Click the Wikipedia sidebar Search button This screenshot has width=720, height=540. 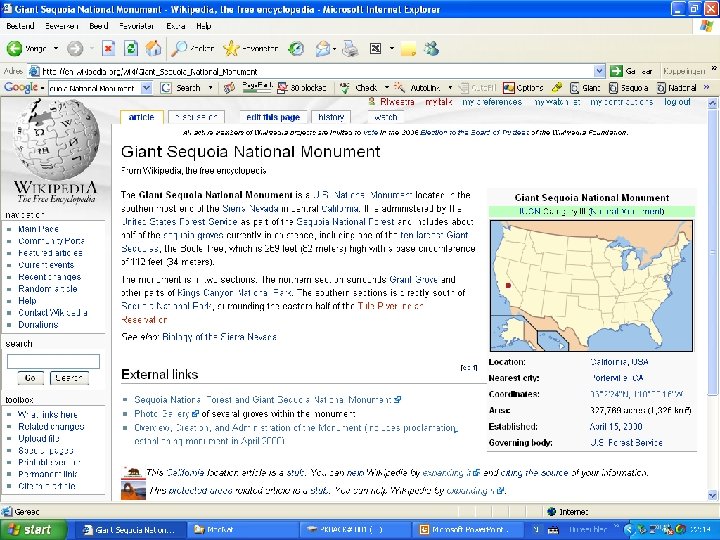coord(69,378)
